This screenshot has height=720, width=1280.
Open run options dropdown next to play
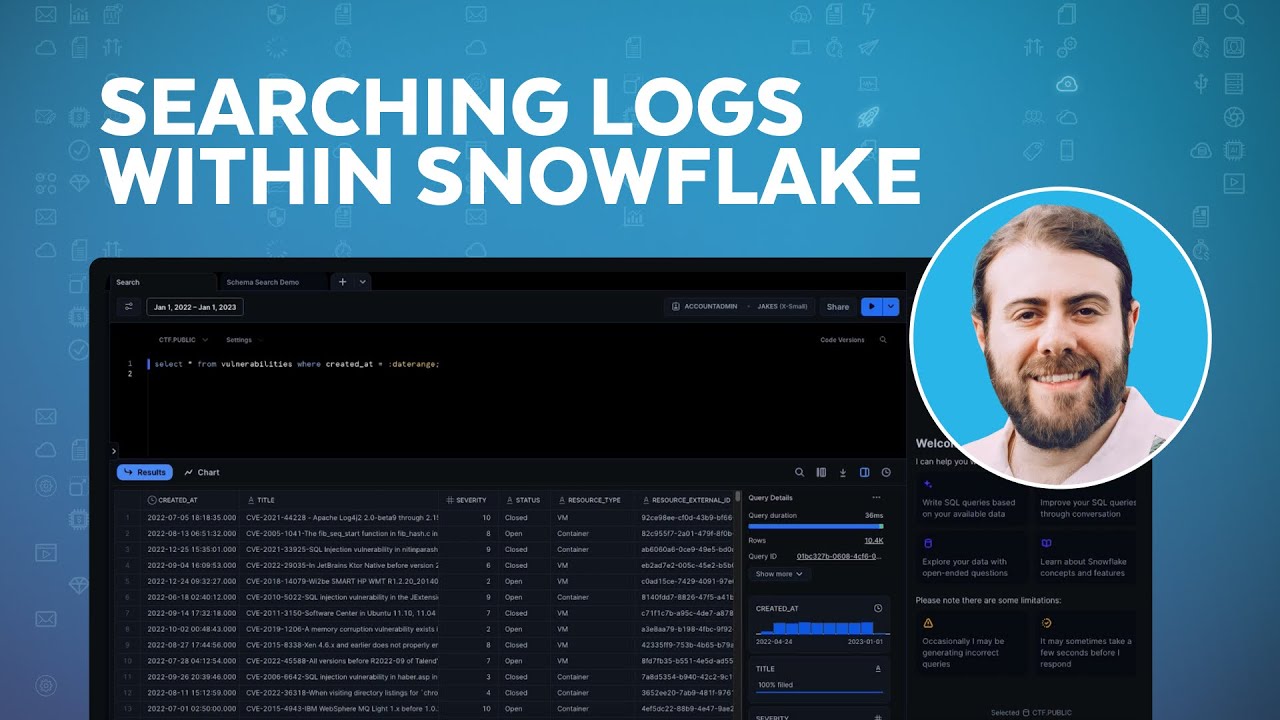(891, 307)
